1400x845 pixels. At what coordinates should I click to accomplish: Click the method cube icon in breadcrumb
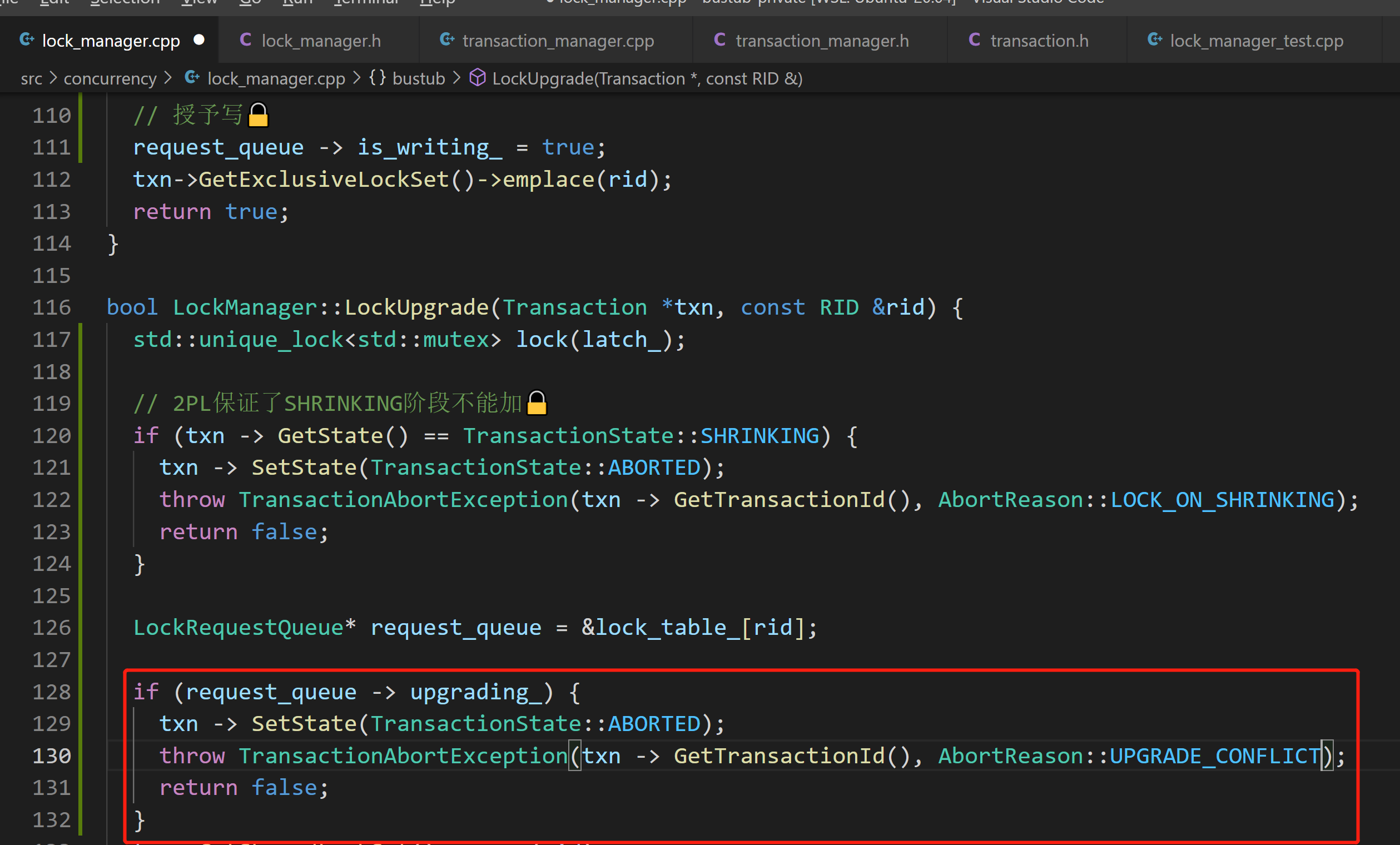477,78
